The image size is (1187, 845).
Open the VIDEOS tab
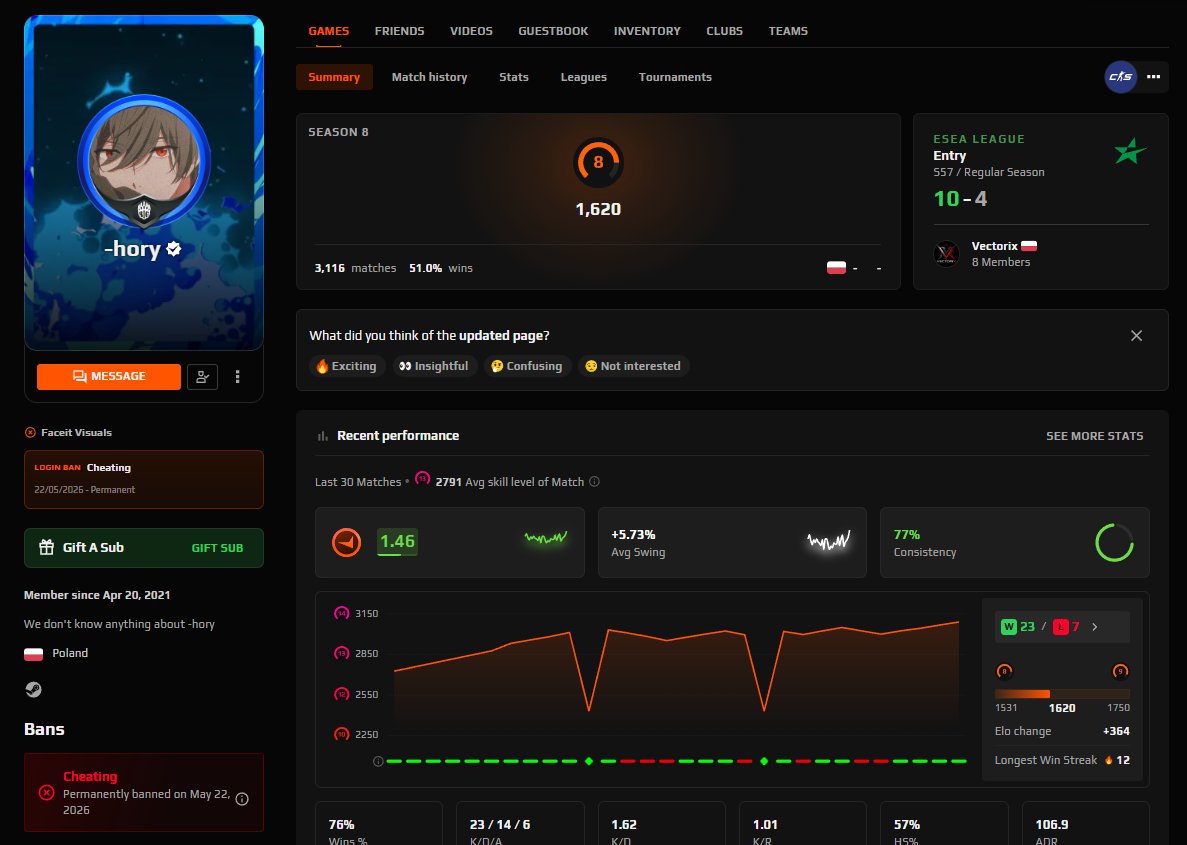(471, 31)
